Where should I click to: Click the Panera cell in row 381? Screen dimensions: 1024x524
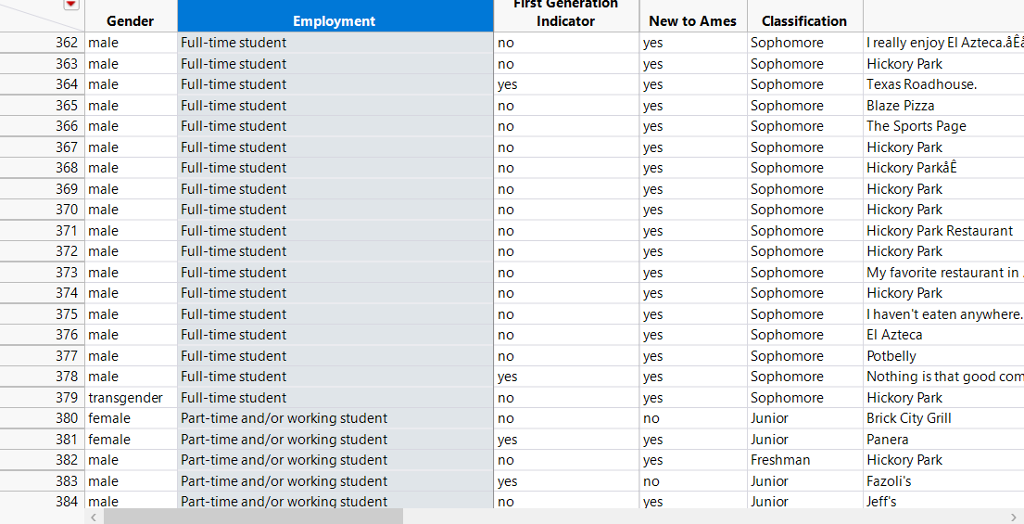(887, 440)
